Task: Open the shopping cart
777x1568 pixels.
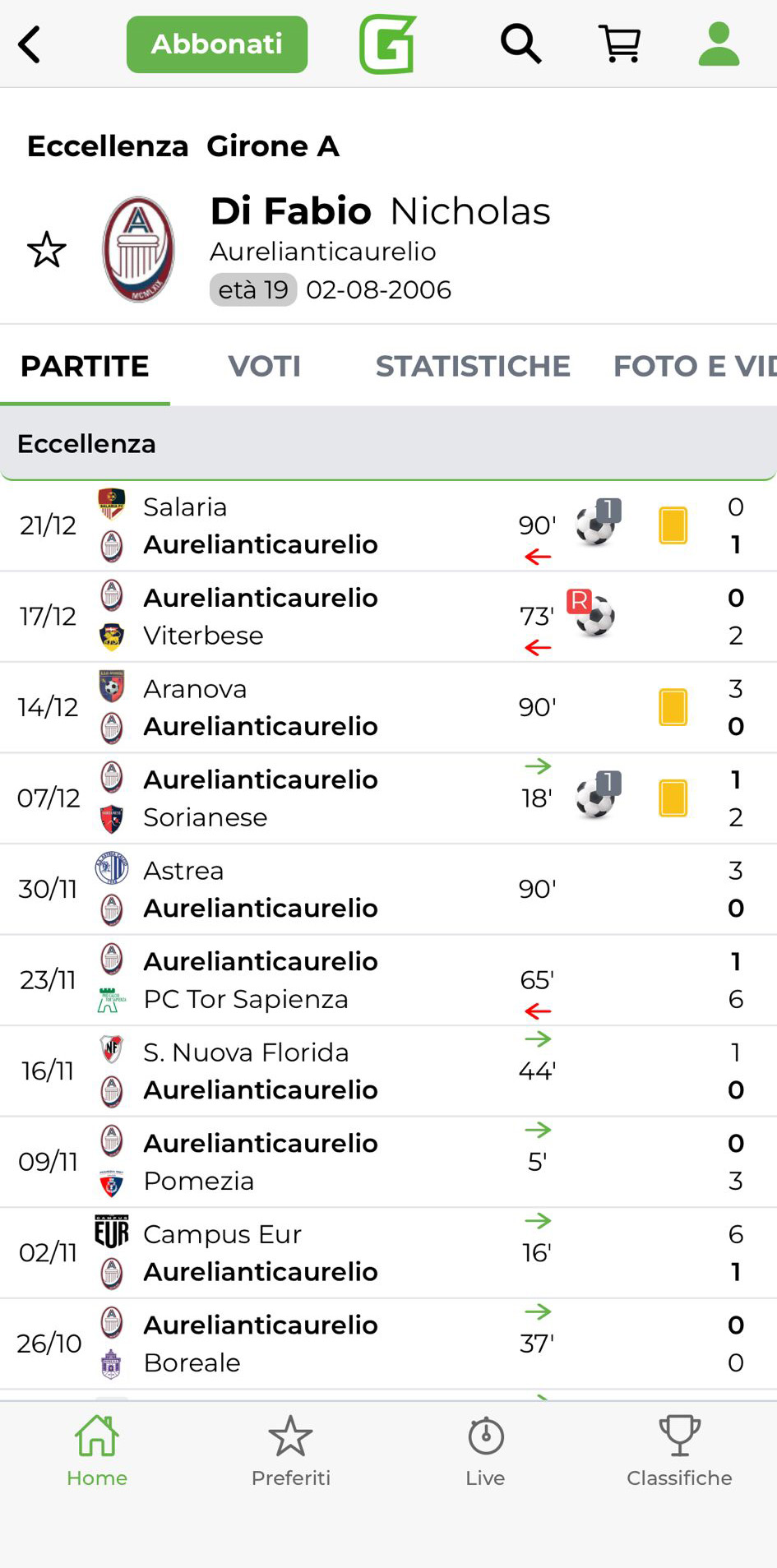Action: (620, 44)
